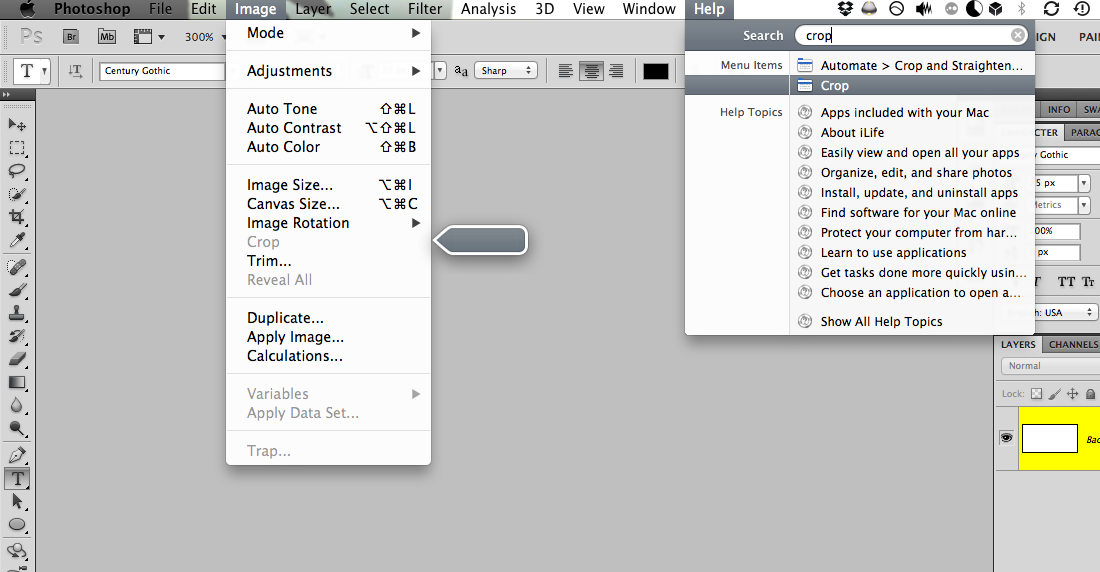The height and width of the screenshot is (572, 1100).
Task: Open the Sharp anti-aliasing dropdown
Action: [x=506, y=70]
